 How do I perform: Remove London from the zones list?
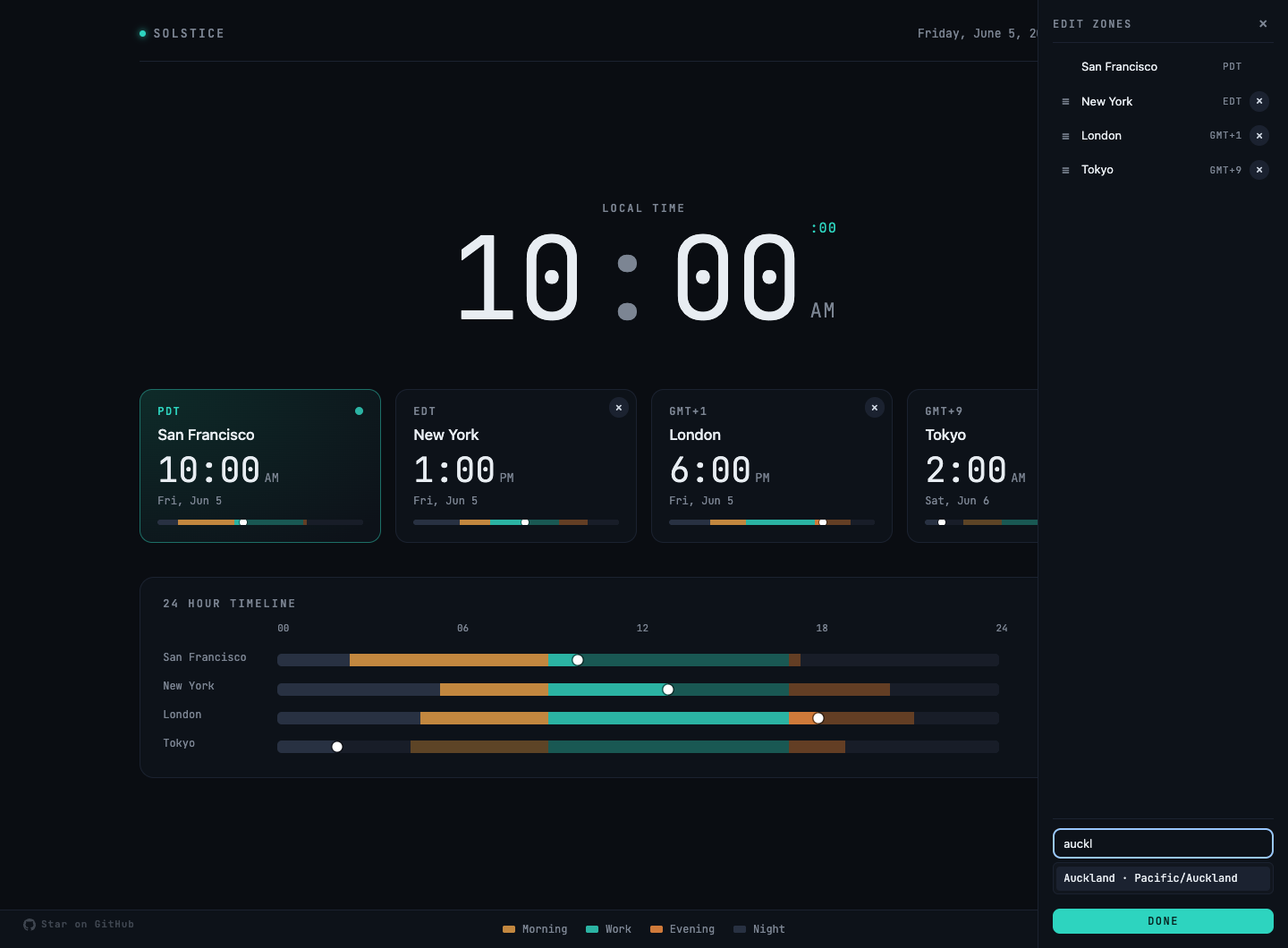pyautogui.click(x=1259, y=136)
